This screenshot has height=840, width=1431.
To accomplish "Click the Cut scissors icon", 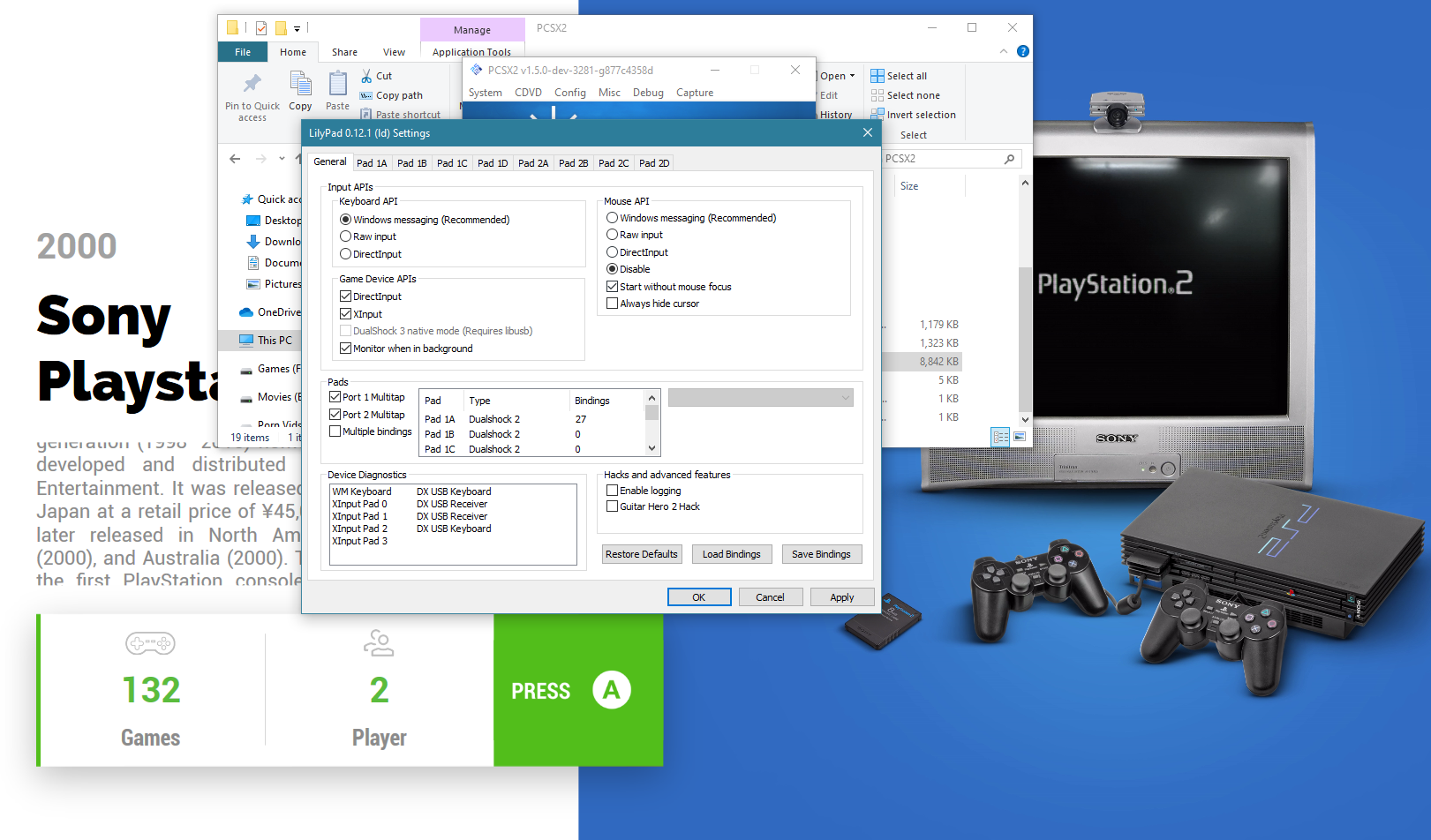I will [x=366, y=76].
